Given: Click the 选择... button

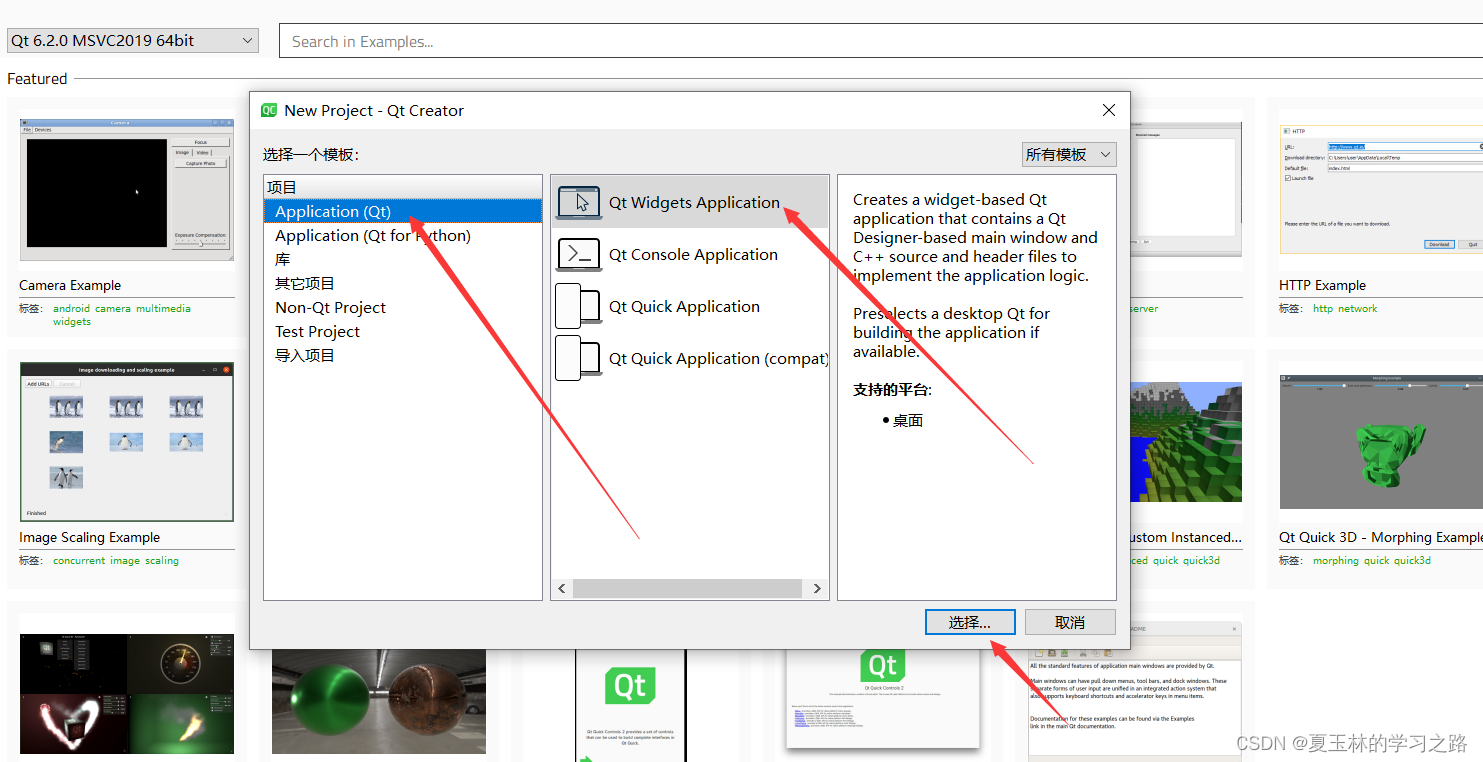Looking at the screenshot, I should [970, 622].
